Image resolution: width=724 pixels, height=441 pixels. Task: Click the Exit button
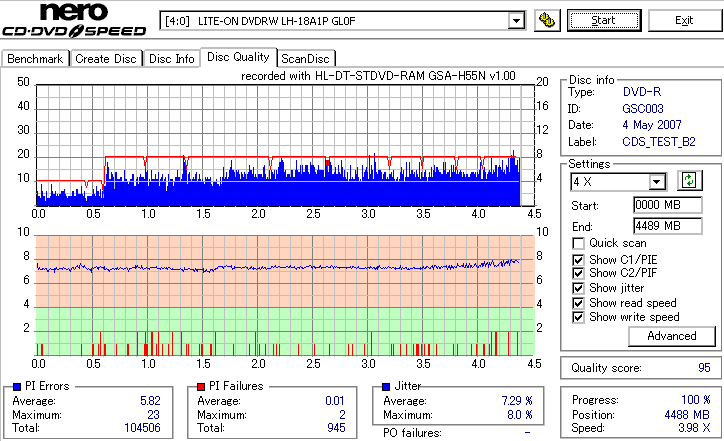point(684,21)
